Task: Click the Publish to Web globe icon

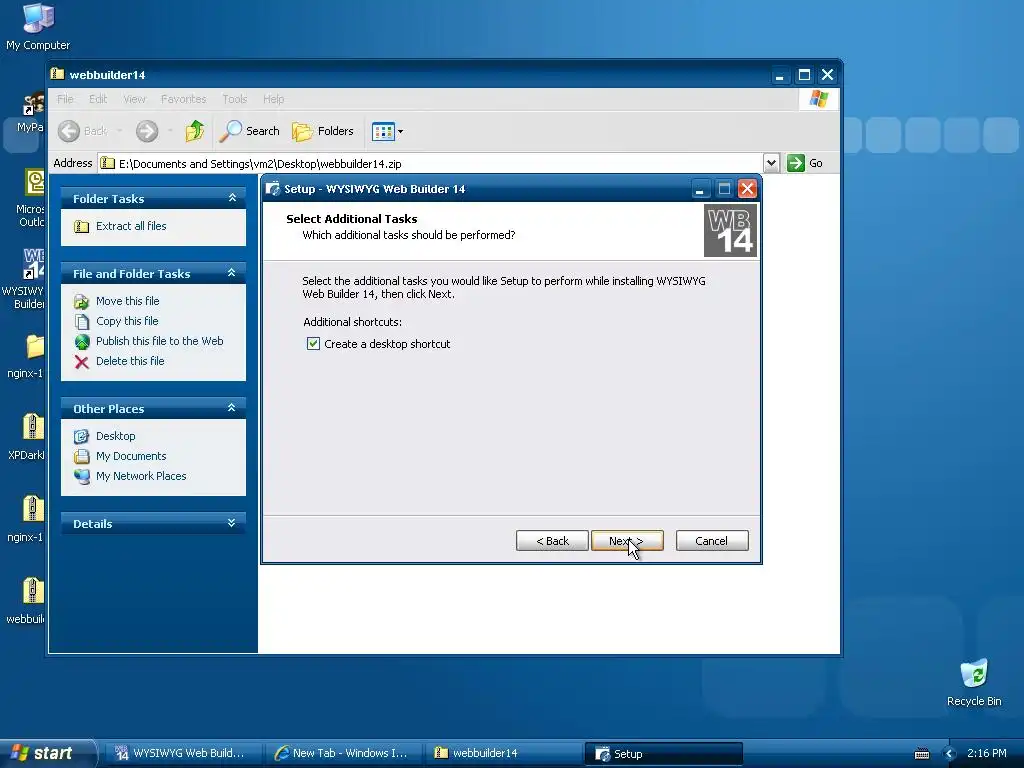Action: pos(82,342)
